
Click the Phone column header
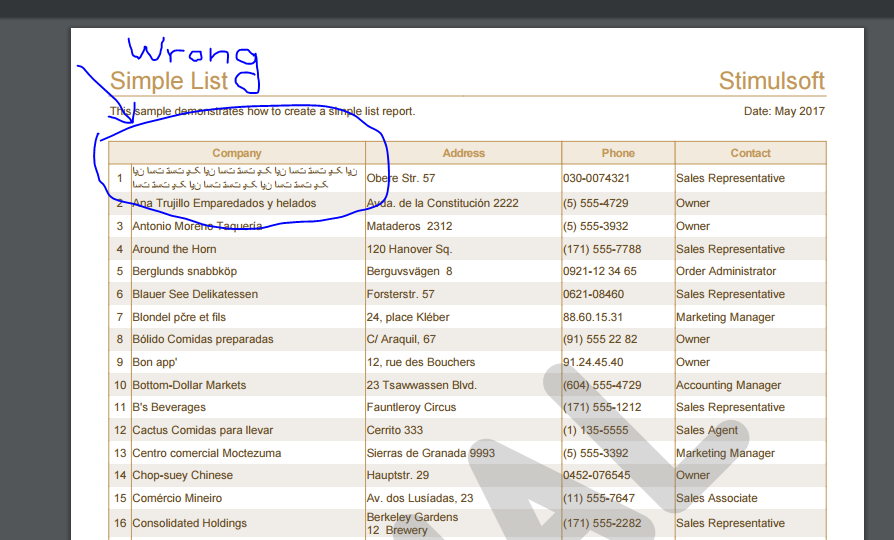[618, 153]
